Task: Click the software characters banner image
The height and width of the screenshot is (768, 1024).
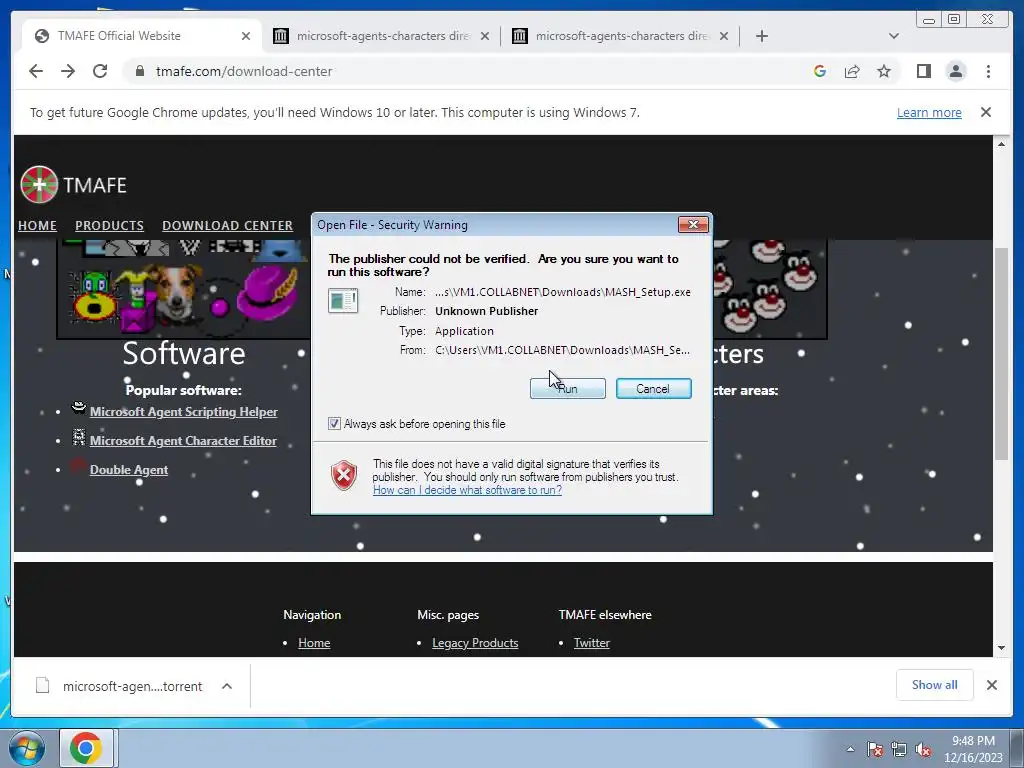Action: tap(183, 289)
